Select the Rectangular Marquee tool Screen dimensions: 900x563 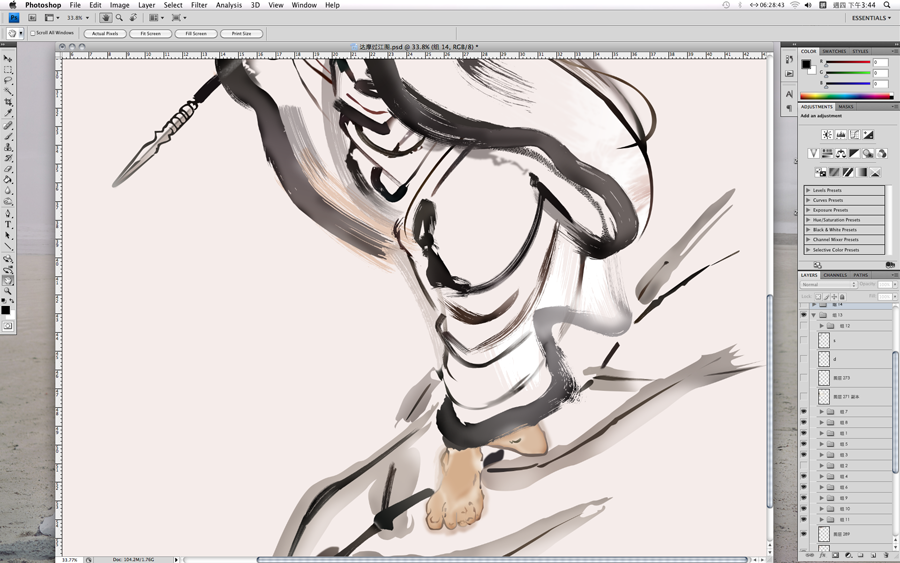pyautogui.click(x=7, y=69)
